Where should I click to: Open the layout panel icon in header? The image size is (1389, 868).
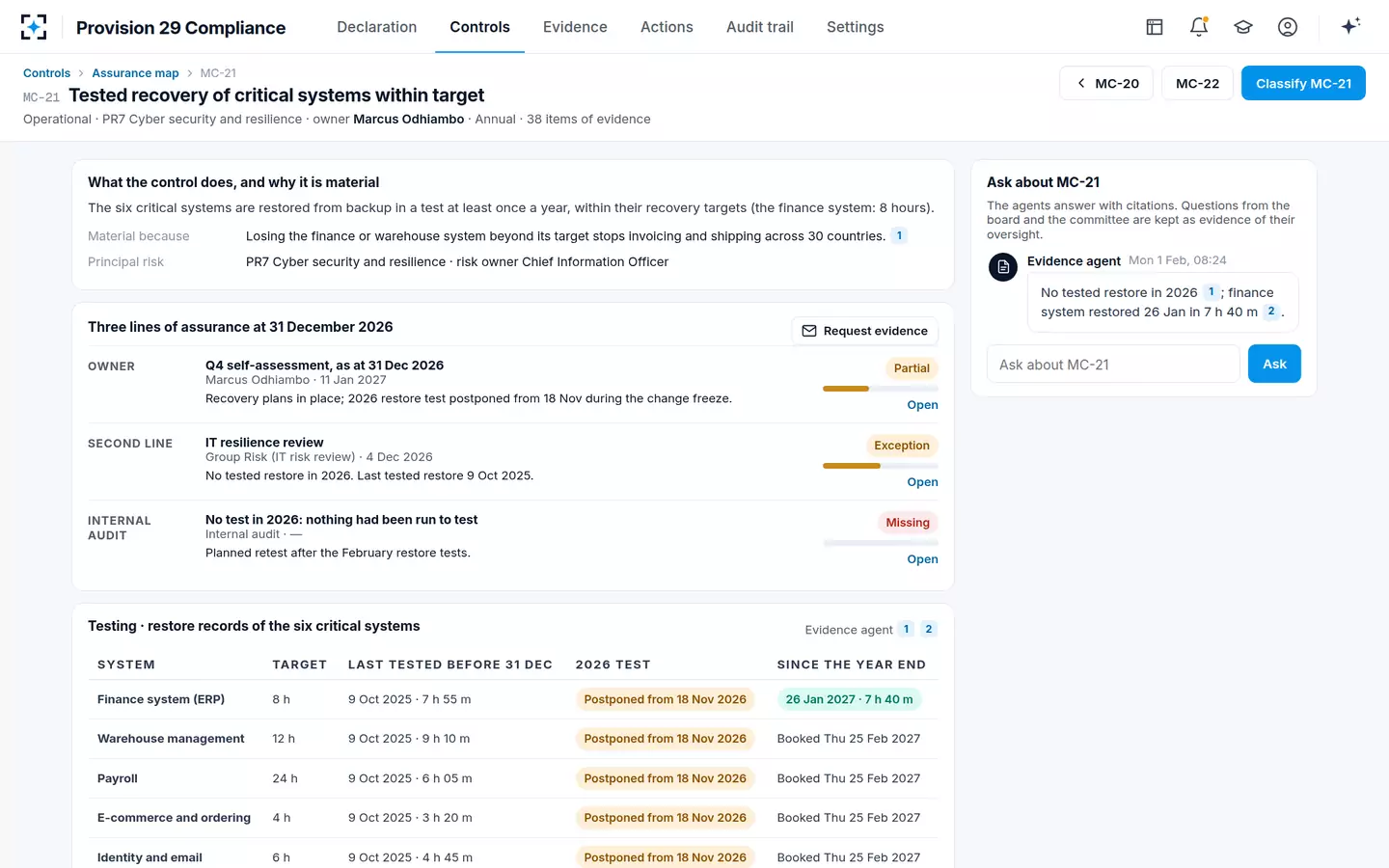(1155, 27)
